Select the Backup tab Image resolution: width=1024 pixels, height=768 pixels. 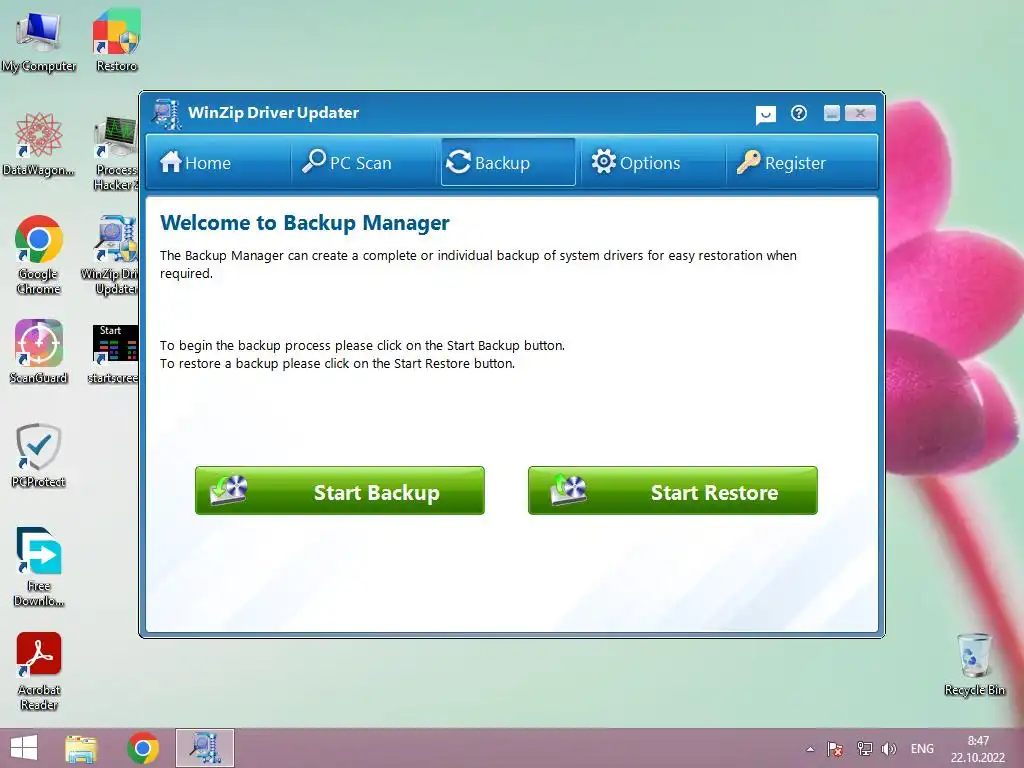(x=508, y=162)
